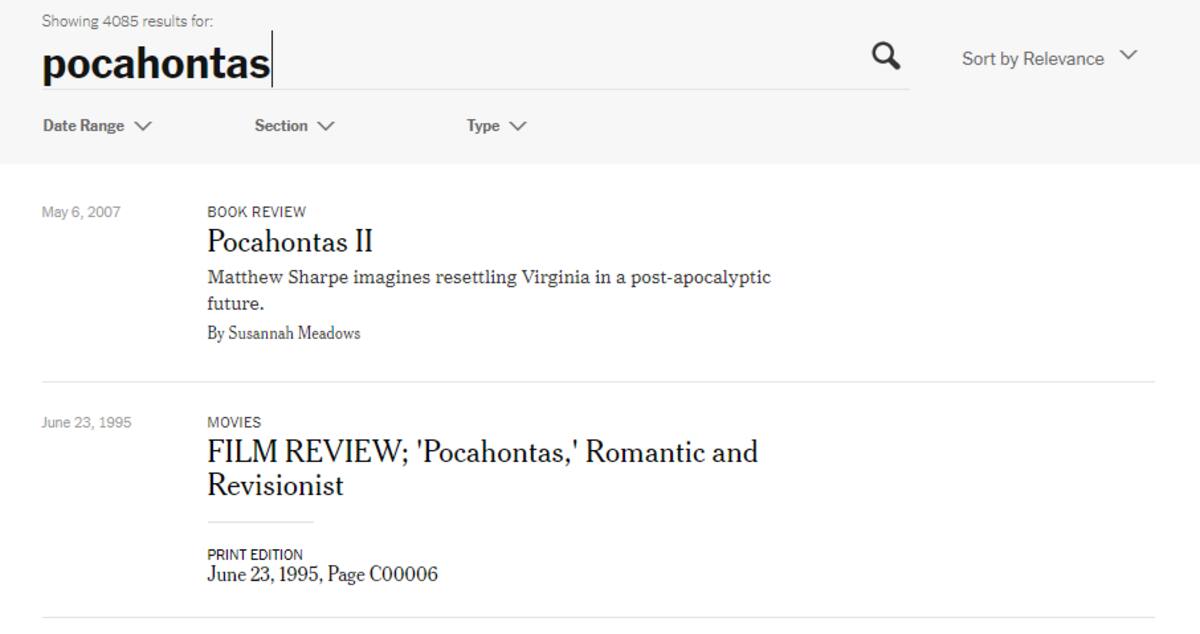This screenshot has height=634, width=1200.
Task: Expand the Date Range filter
Action: click(97, 126)
